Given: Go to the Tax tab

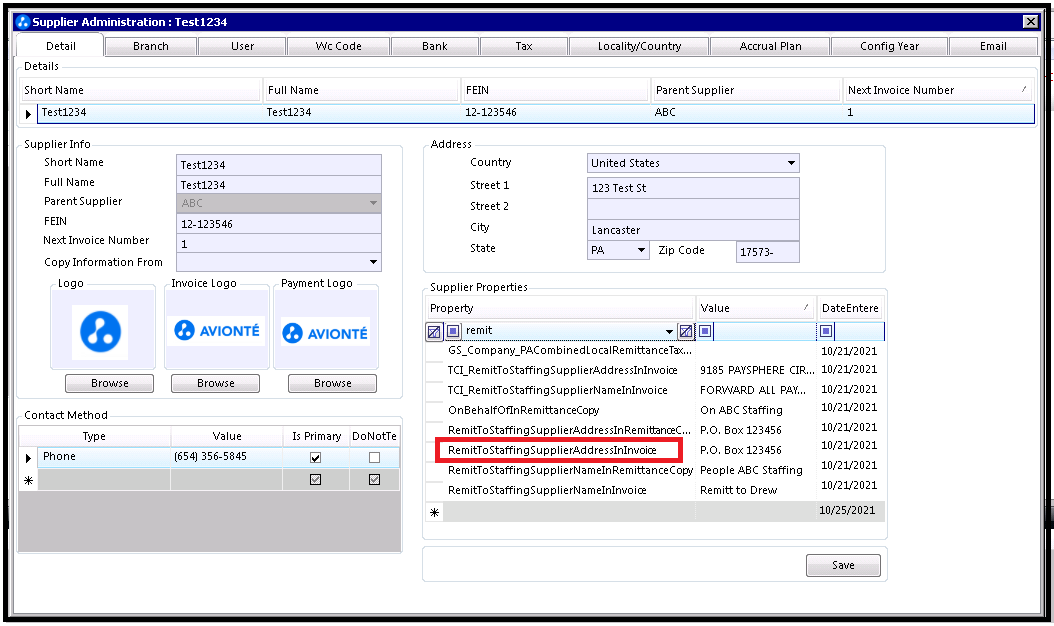Looking at the screenshot, I should (524, 46).
